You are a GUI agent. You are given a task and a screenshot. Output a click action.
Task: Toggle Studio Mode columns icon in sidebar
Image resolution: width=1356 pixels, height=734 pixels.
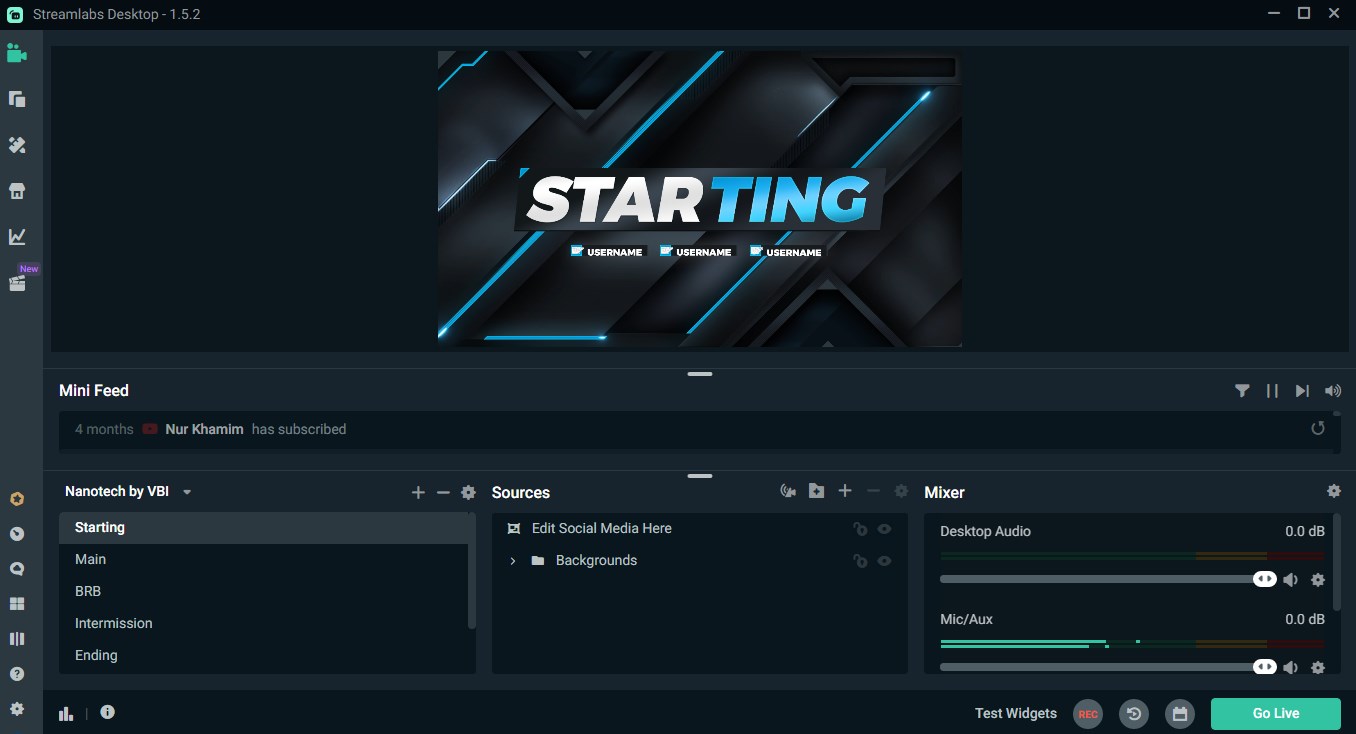pos(16,639)
